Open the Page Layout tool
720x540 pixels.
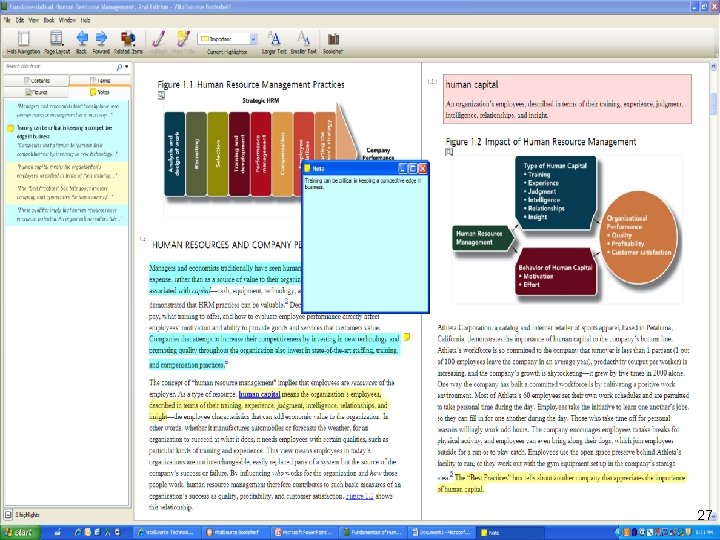[56, 39]
